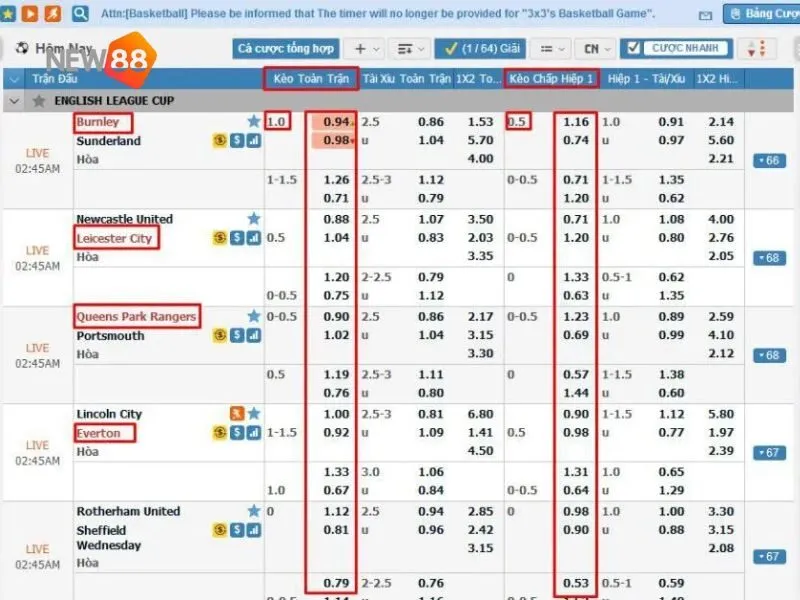Click the Tài Xỉu Toàn Trận column header
This screenshot has width=800, height=600.
407,79
